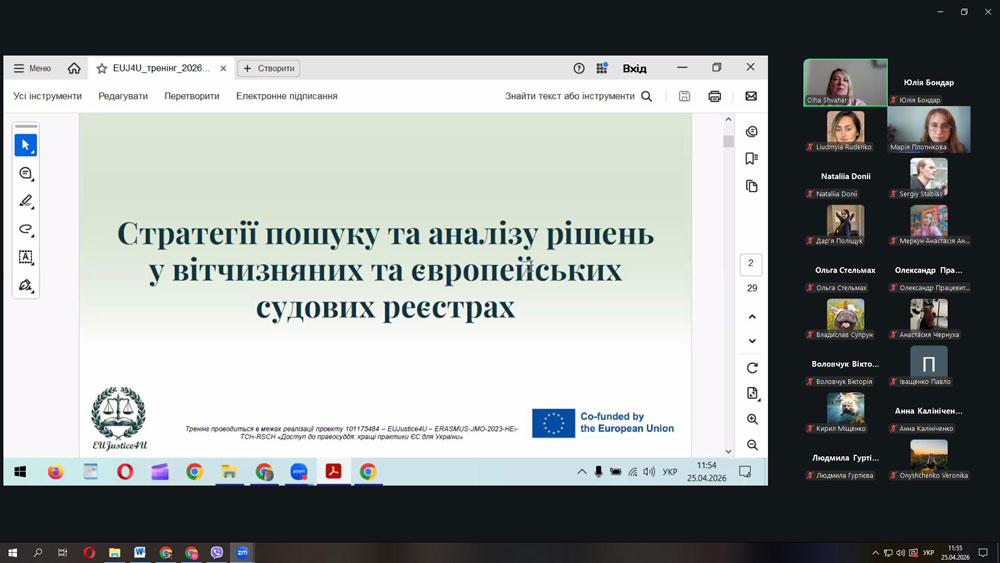
Task: Open the Acrobat help question mark
Action: tap(578, 68)
